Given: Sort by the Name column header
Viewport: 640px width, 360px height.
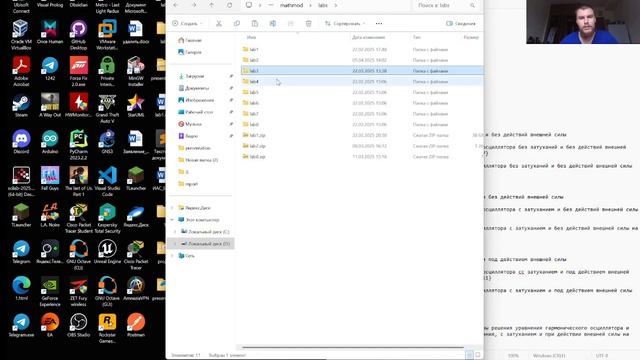Looking at the screenshot, I should 251,37.
